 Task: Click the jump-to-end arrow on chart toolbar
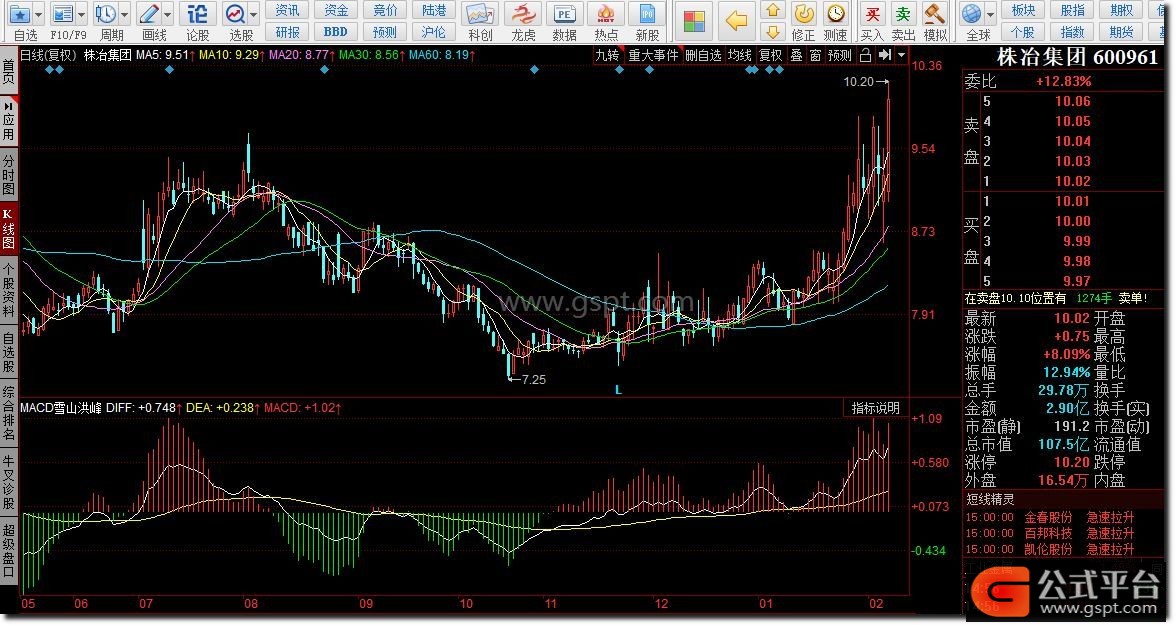click(885, 55)
